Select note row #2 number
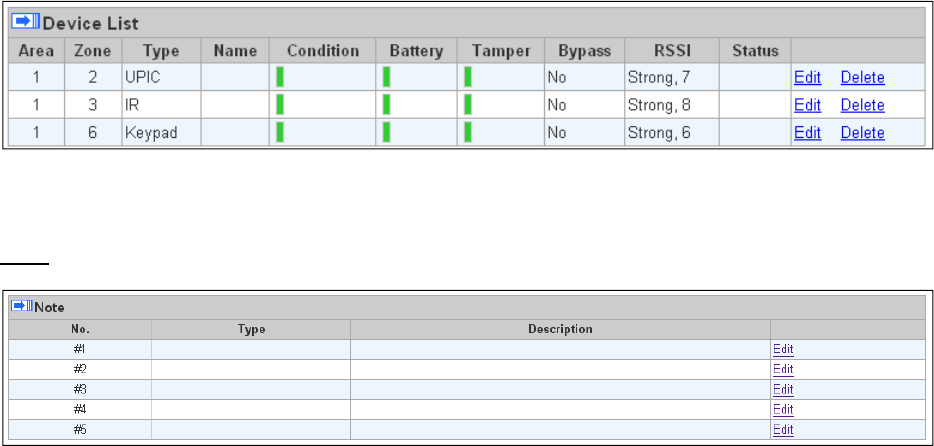The height and width of the screenshot is (446, 934). click(x=80, y=370)
